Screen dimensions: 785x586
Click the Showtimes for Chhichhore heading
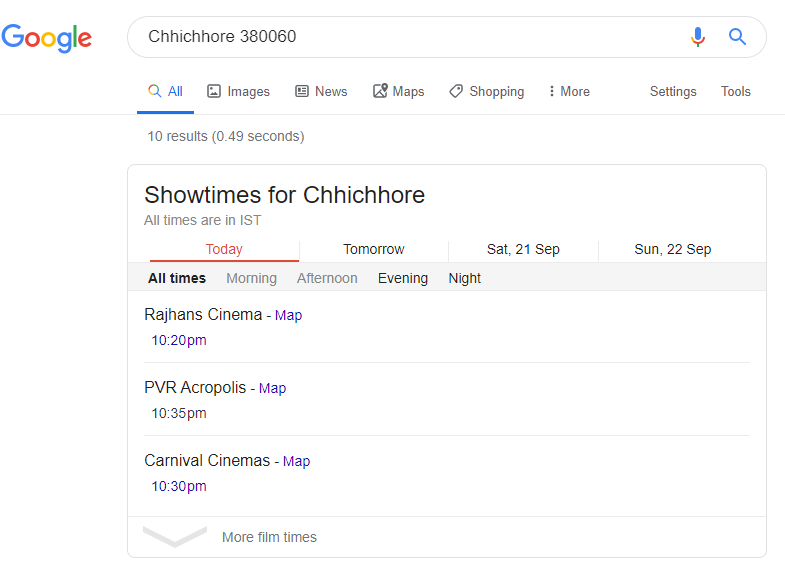pos(284,195)
